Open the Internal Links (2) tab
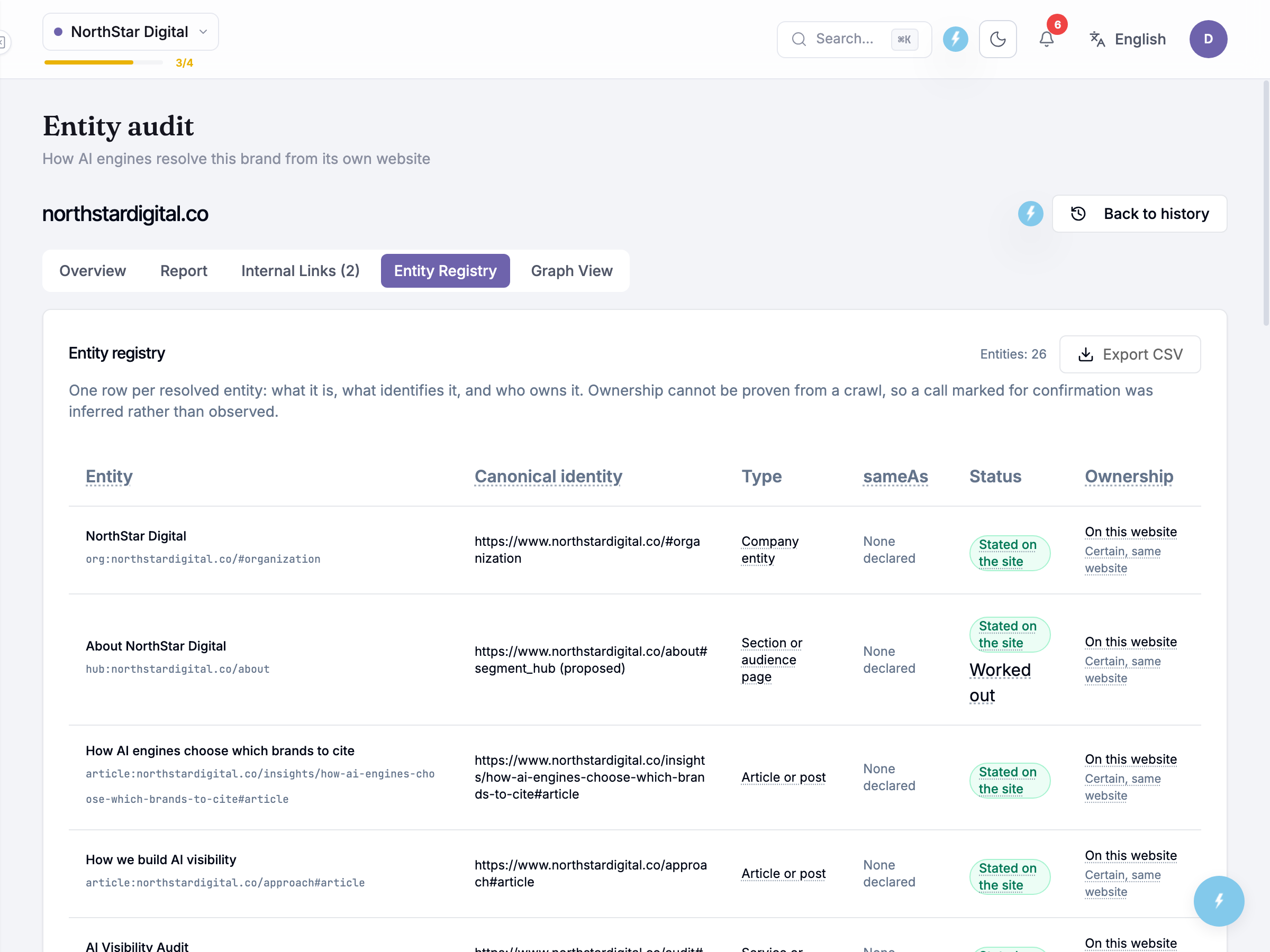 click(x=300, y=270)
